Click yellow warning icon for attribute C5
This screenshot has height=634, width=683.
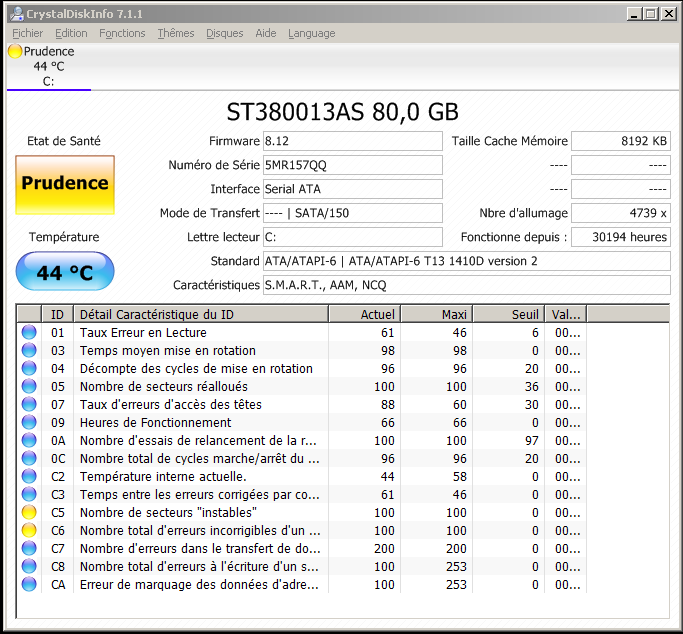point(29,512)
